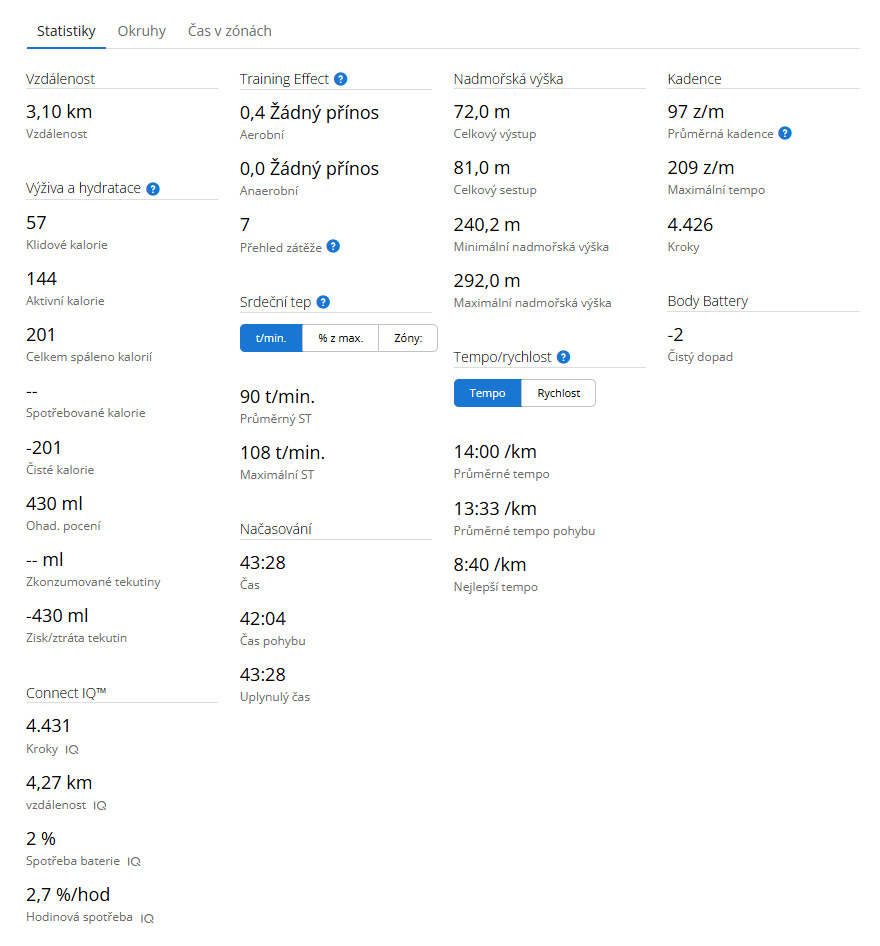Open help icon next to Výživa a hydratace

(x=153, y=189)
